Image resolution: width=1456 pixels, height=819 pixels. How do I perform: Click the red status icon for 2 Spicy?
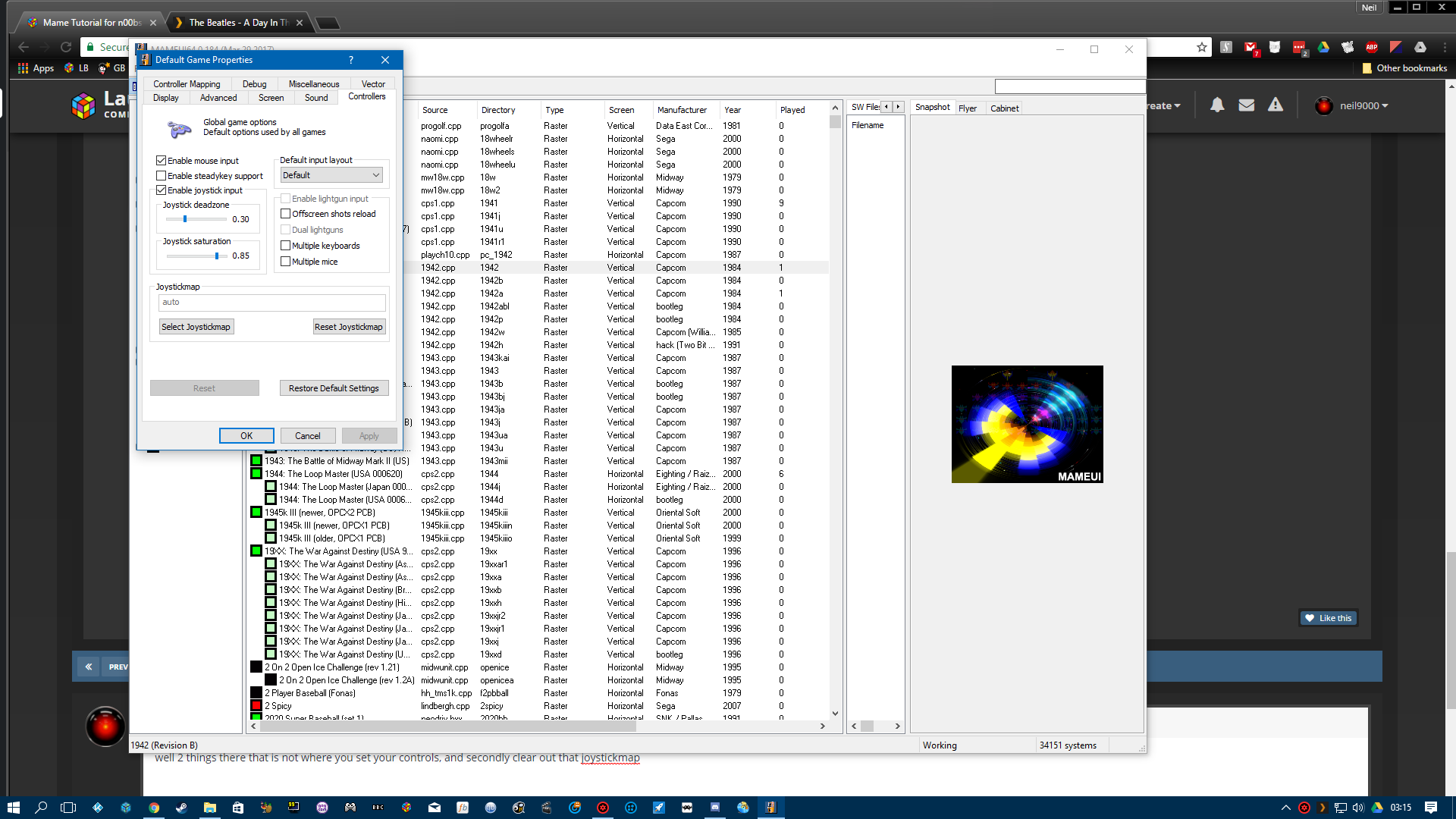coord(256,706)
